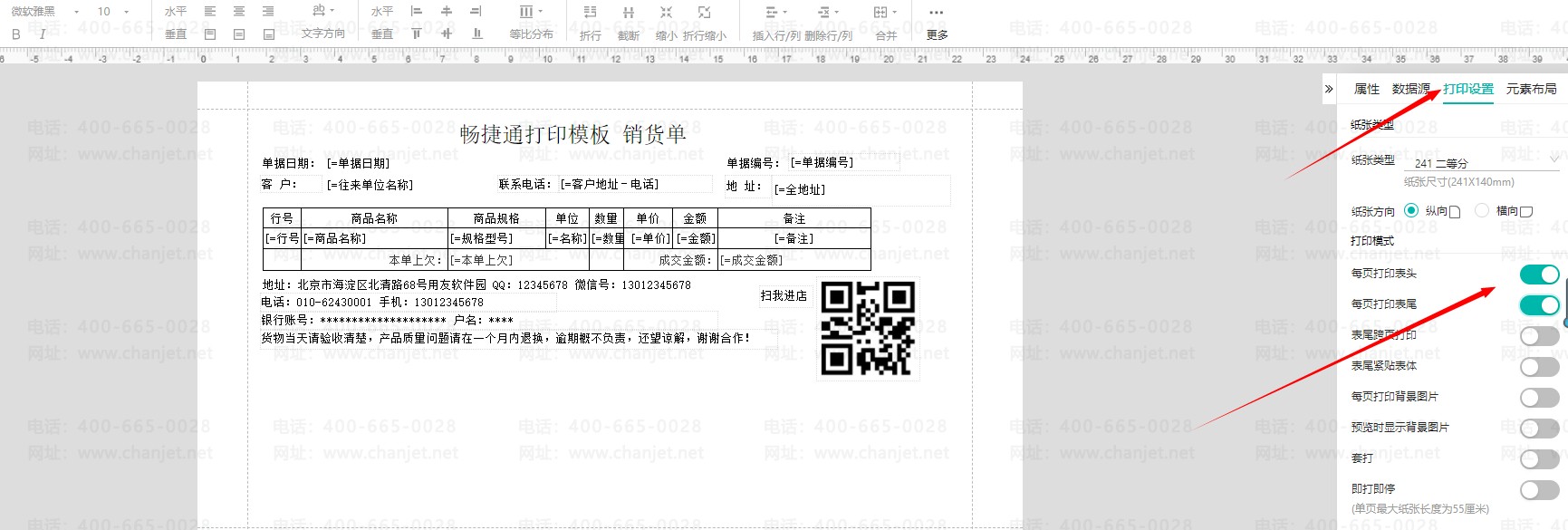Apply 折行缩小 wrap and shrink option
Viewport: 1568px width, 530px height.
pyautogui.click(x=705, y=23)
